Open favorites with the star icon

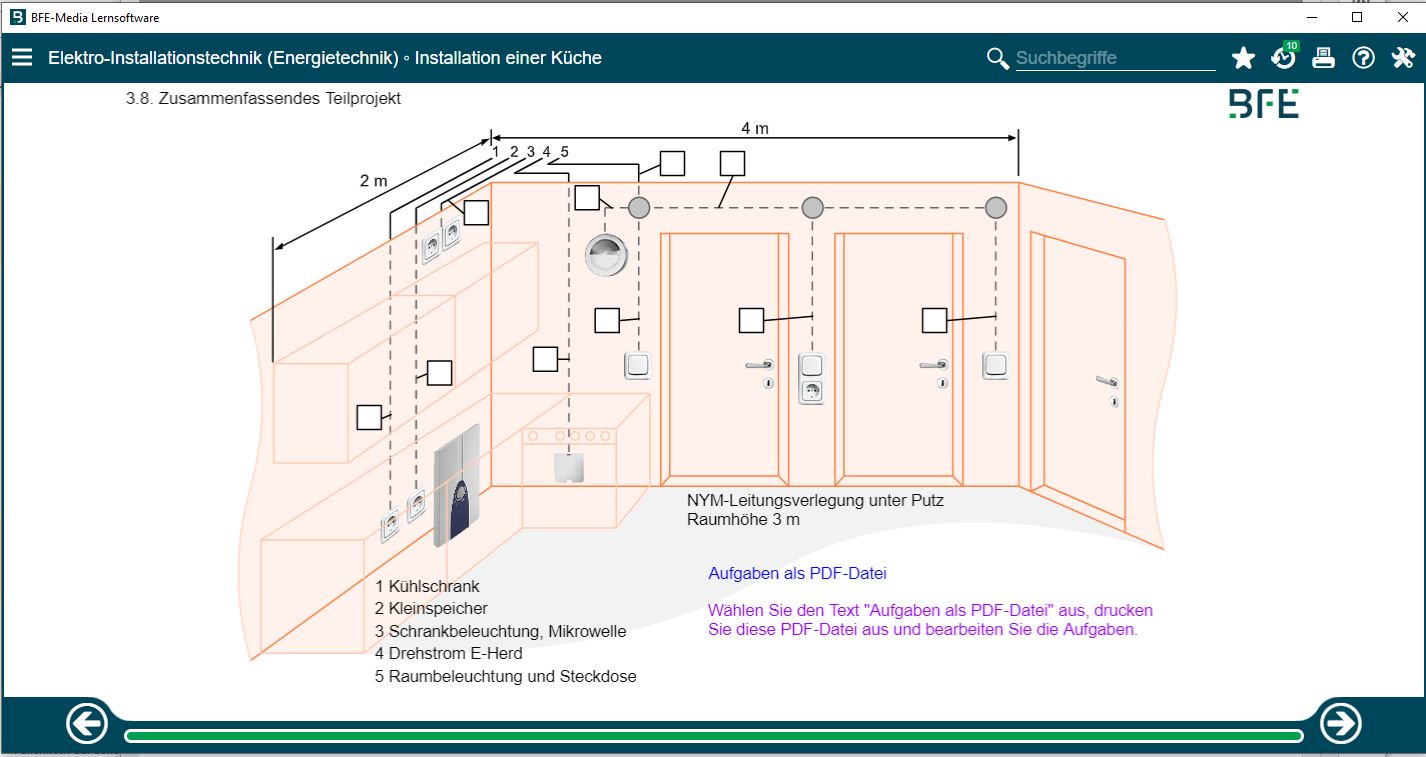[1243, 58]
